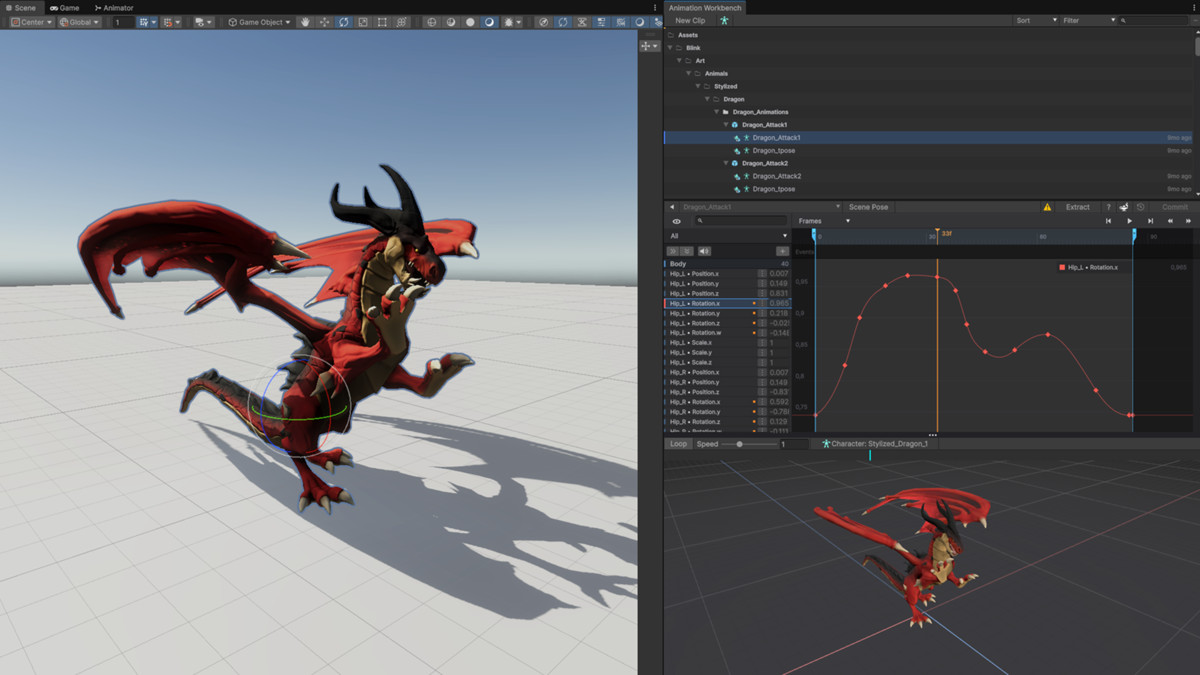1200x675 pixels.
Task: Select the Rect tool in Scene toolbar
Action: click(382, 22)
